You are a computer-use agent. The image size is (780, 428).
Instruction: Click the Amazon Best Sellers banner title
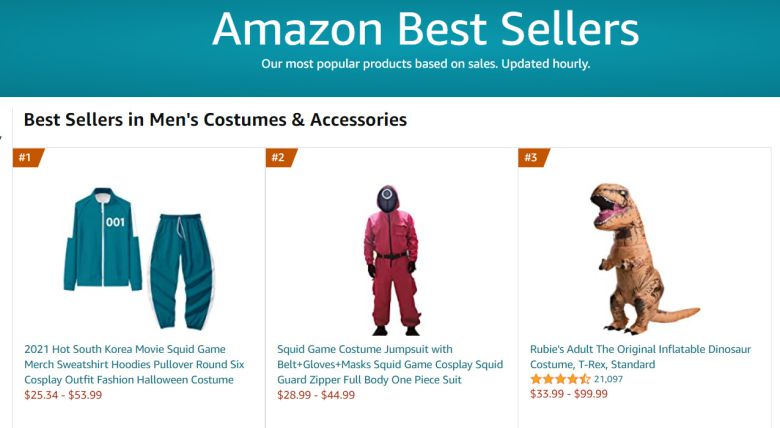click(425, 29)
